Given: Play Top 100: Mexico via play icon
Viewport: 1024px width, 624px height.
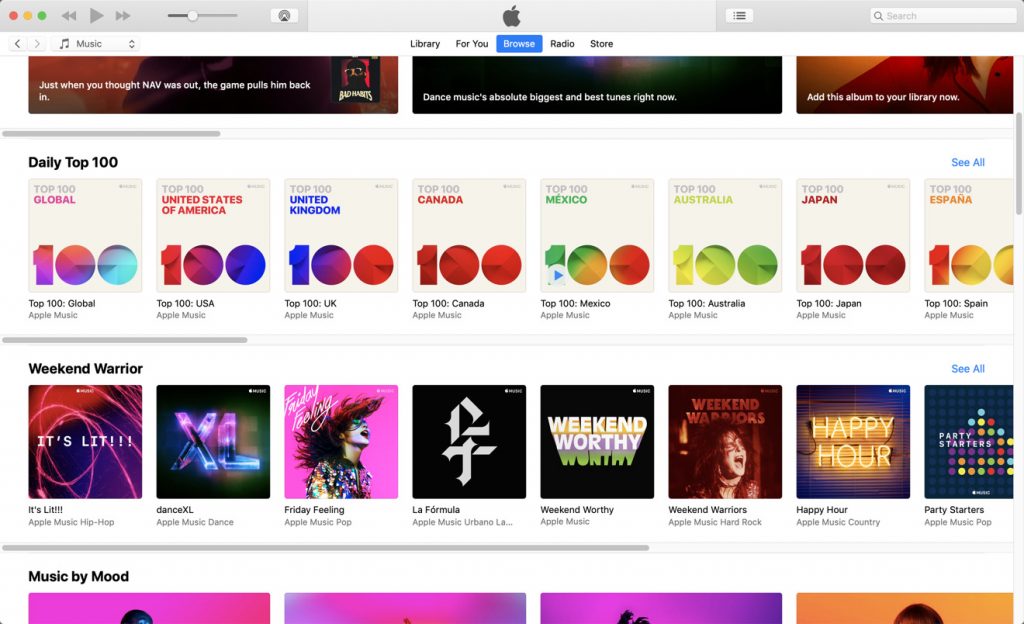Looking at the screenshot, I should click(557, 275).
